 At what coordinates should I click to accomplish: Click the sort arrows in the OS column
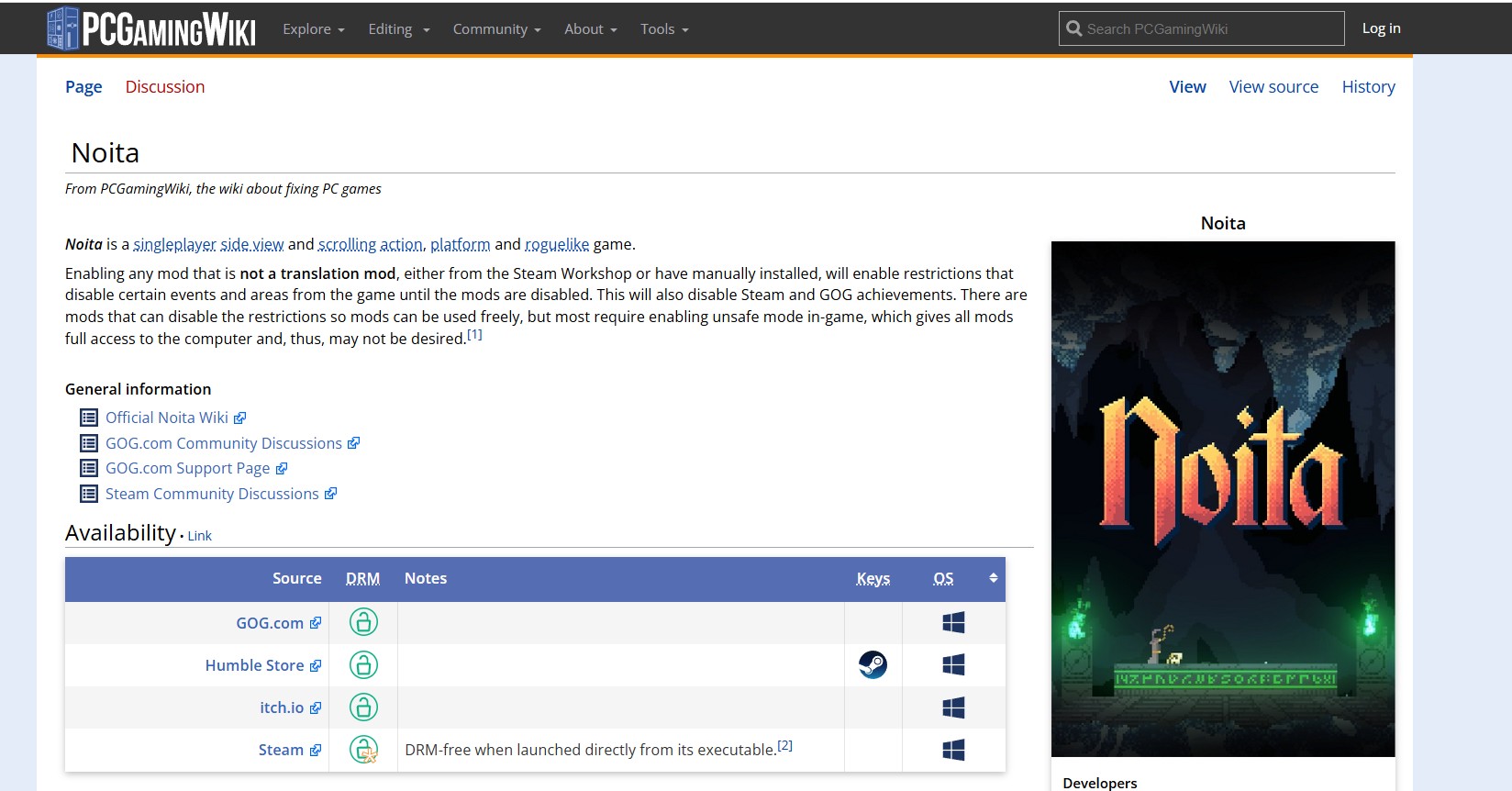pyautogui.click(x=993, y=578)
